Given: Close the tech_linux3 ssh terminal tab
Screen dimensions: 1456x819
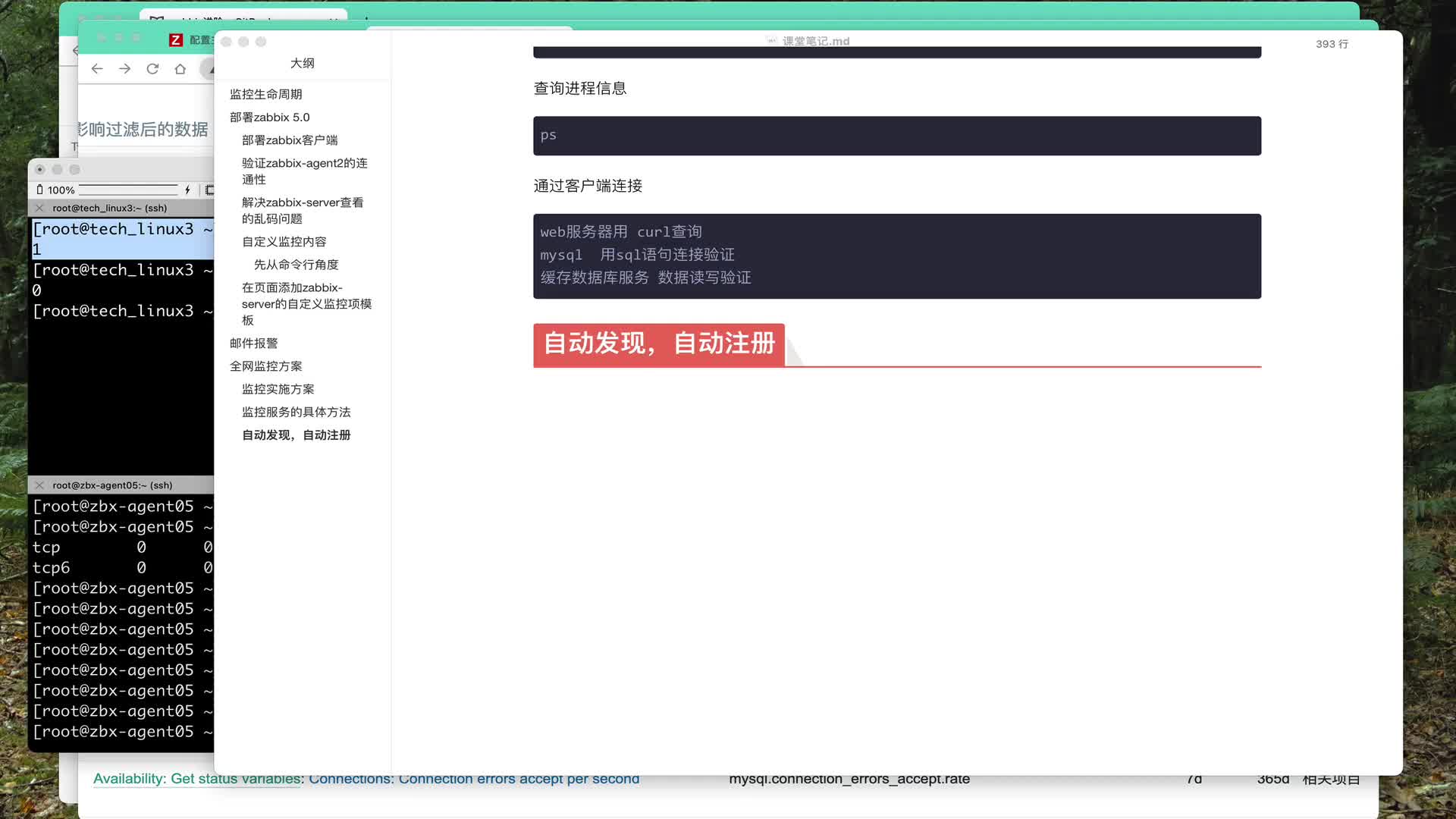Looking at the screenshot, I should [x=39, y=208].
